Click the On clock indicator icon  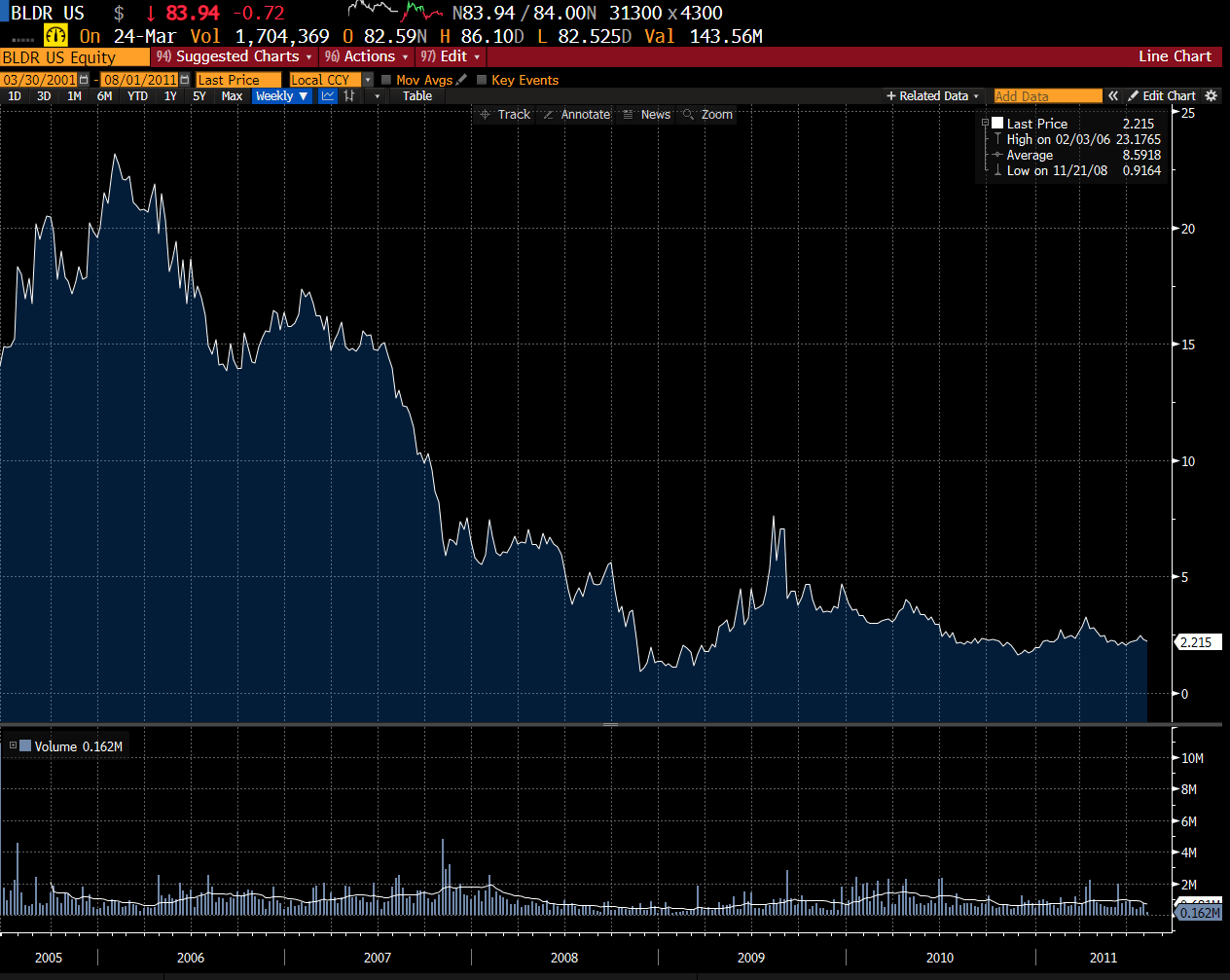coord(55,36)
